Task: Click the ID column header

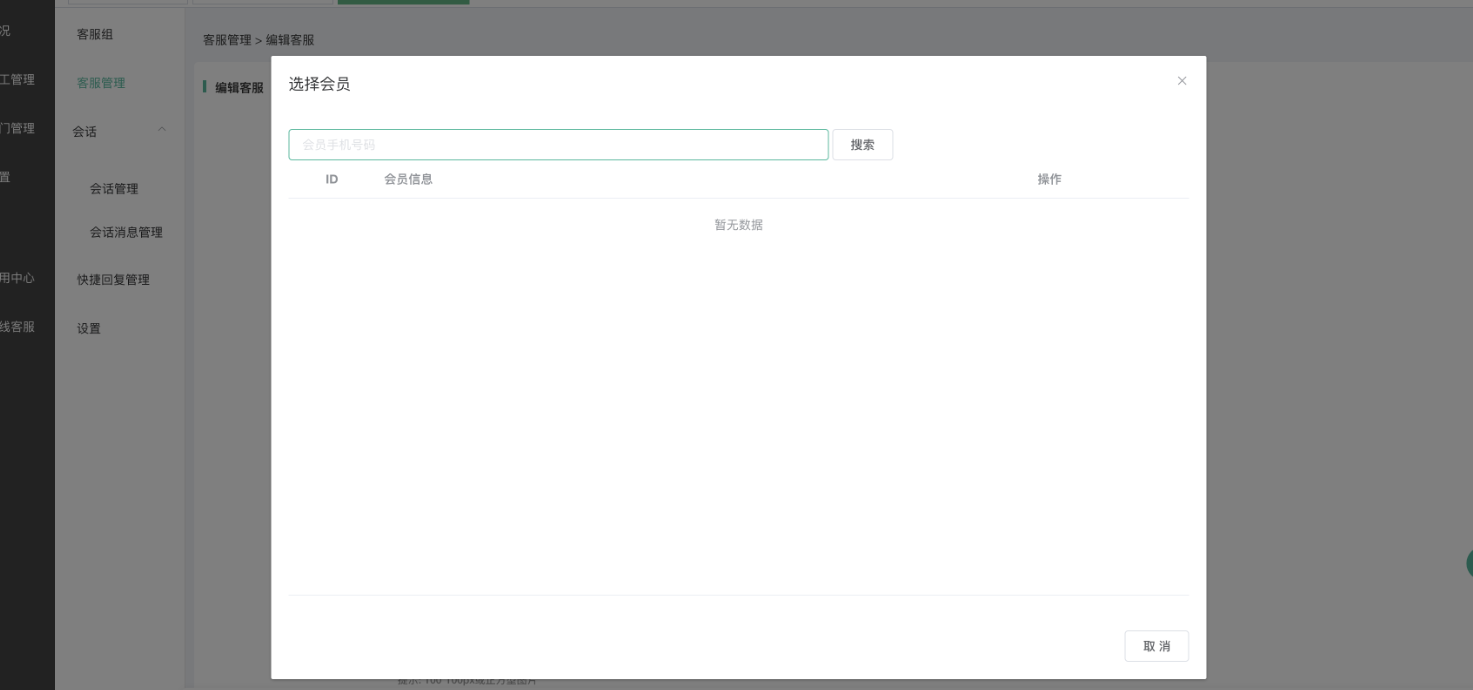Action: pyautogui.click(x=332, y=179)
